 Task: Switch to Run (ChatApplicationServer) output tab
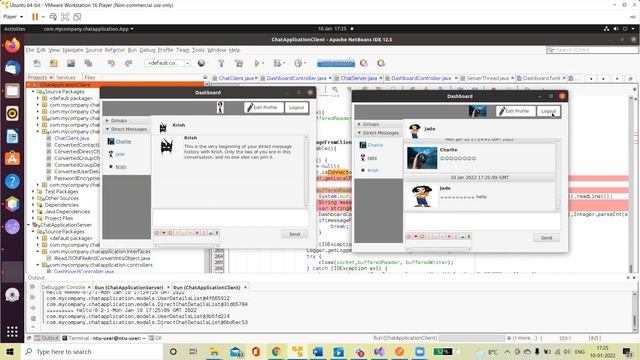[129, 287]
